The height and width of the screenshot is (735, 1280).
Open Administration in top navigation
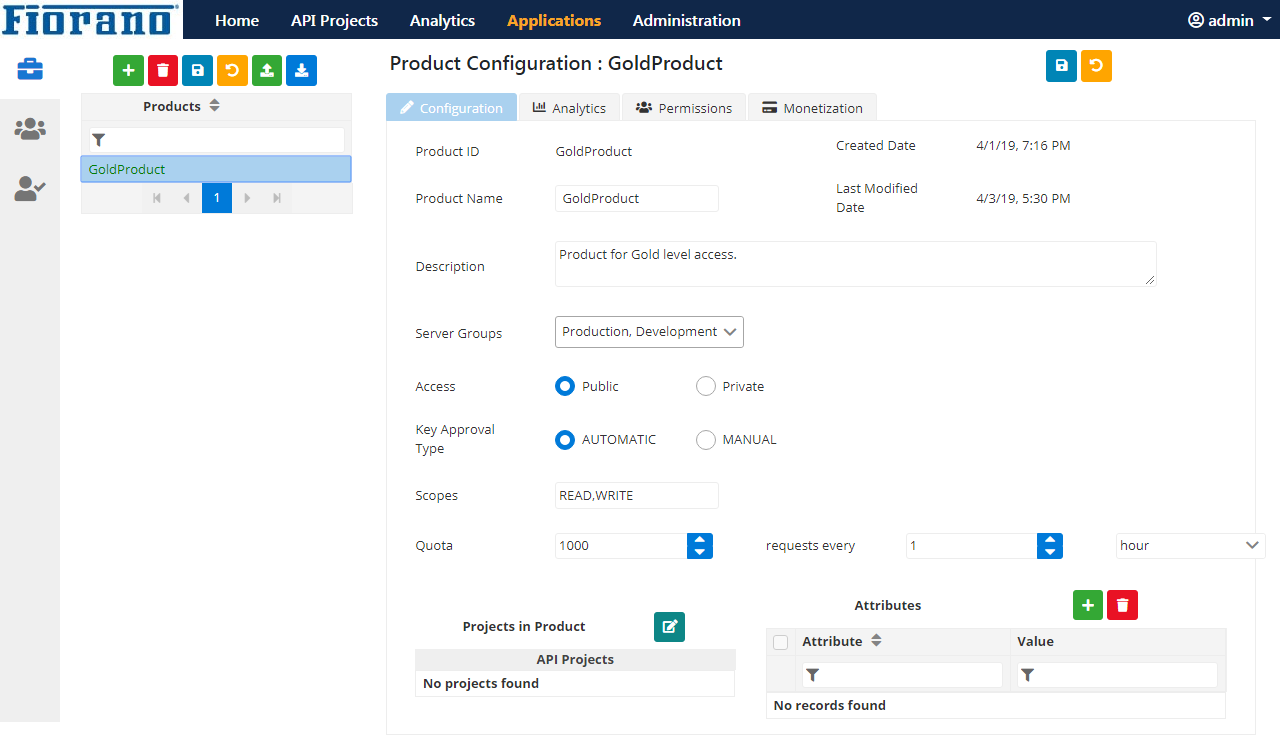(687, 20)
